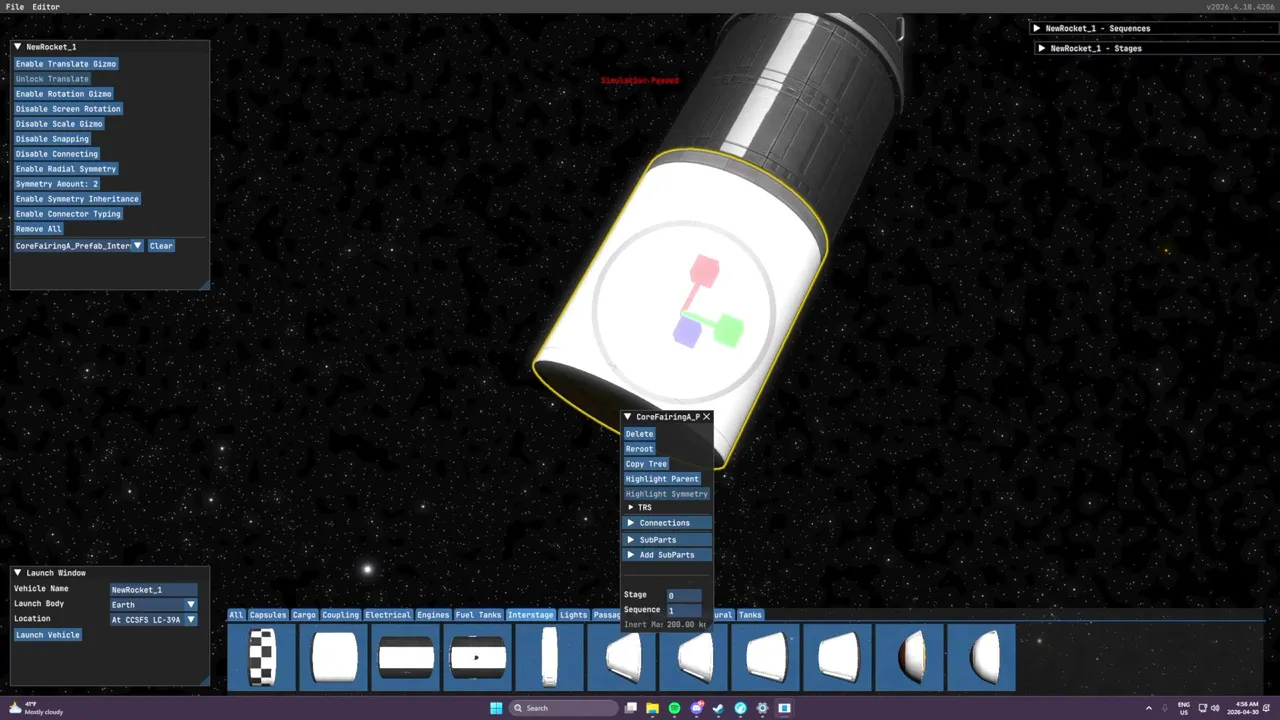Choose the black-banded white cylinder part without dot
Viewport: 1280px width, 720px height.
pyautogui.click(x=406, y=657)
